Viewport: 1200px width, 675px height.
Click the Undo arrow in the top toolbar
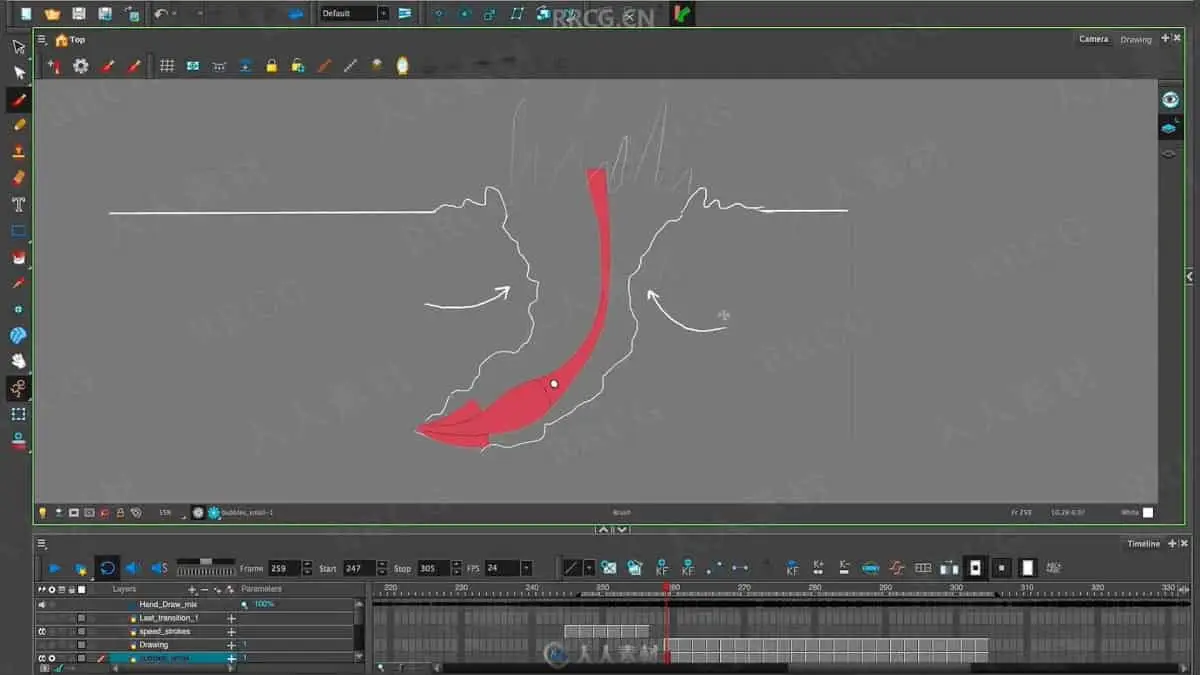pos(160,14)
